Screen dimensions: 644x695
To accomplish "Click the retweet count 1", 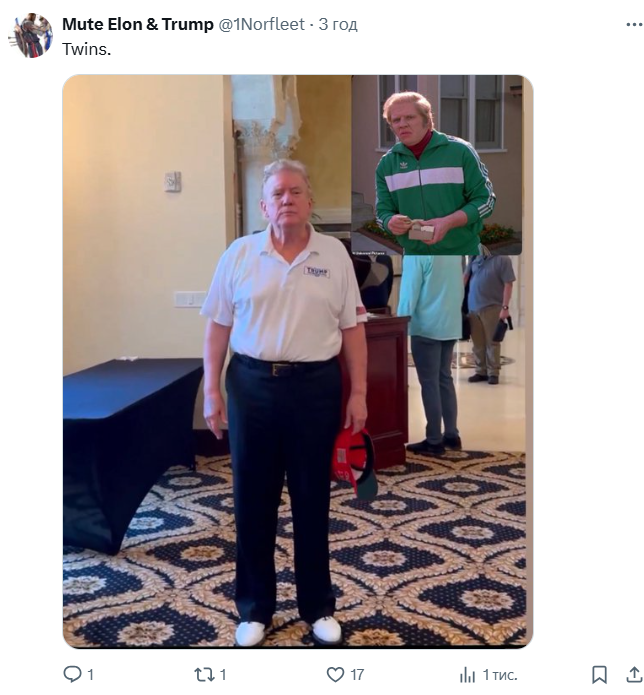I will click(x=223, y=675).
